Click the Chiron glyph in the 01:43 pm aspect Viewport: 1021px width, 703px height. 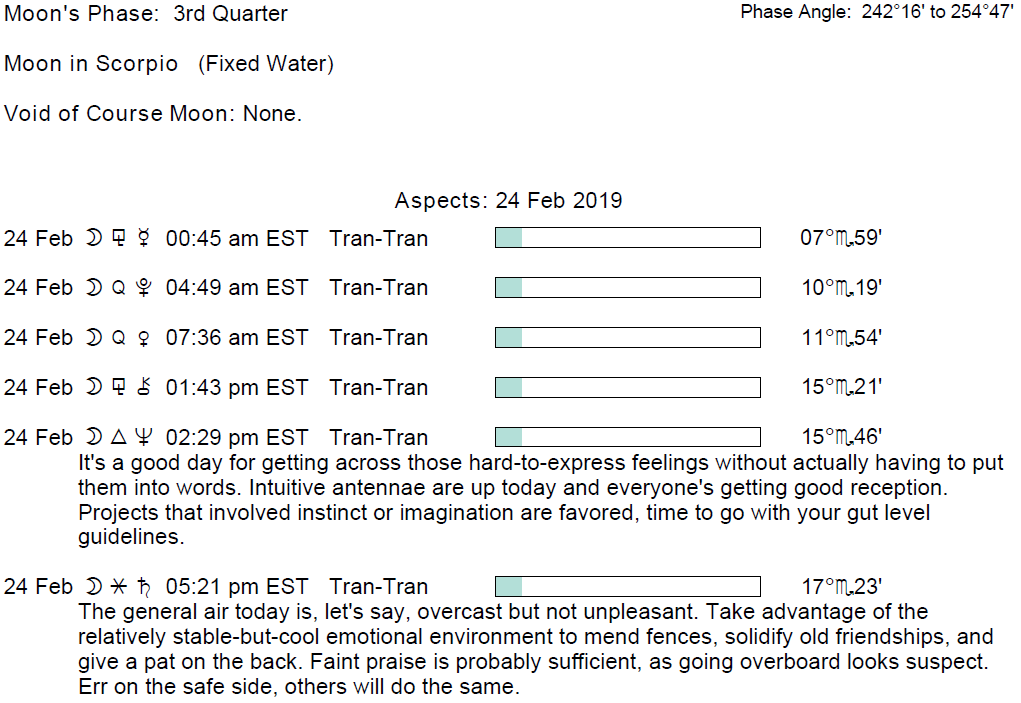[144, 388]
